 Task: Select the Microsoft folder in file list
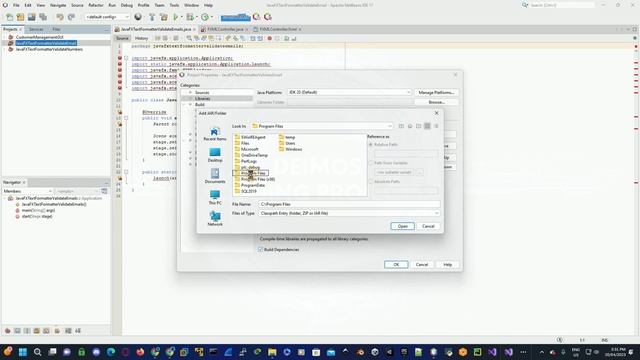247,149
